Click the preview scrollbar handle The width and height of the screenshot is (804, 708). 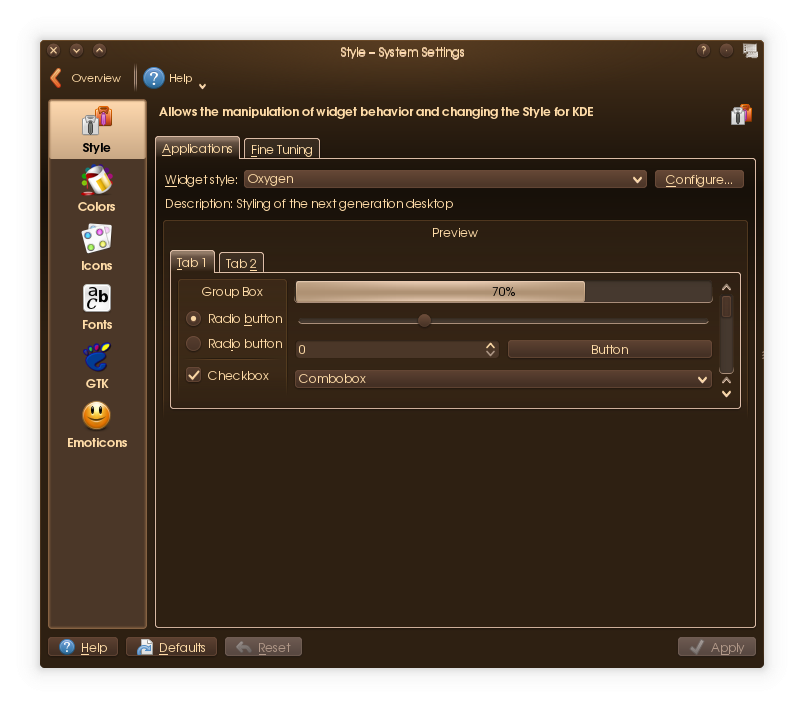click(x=726, y=307)
